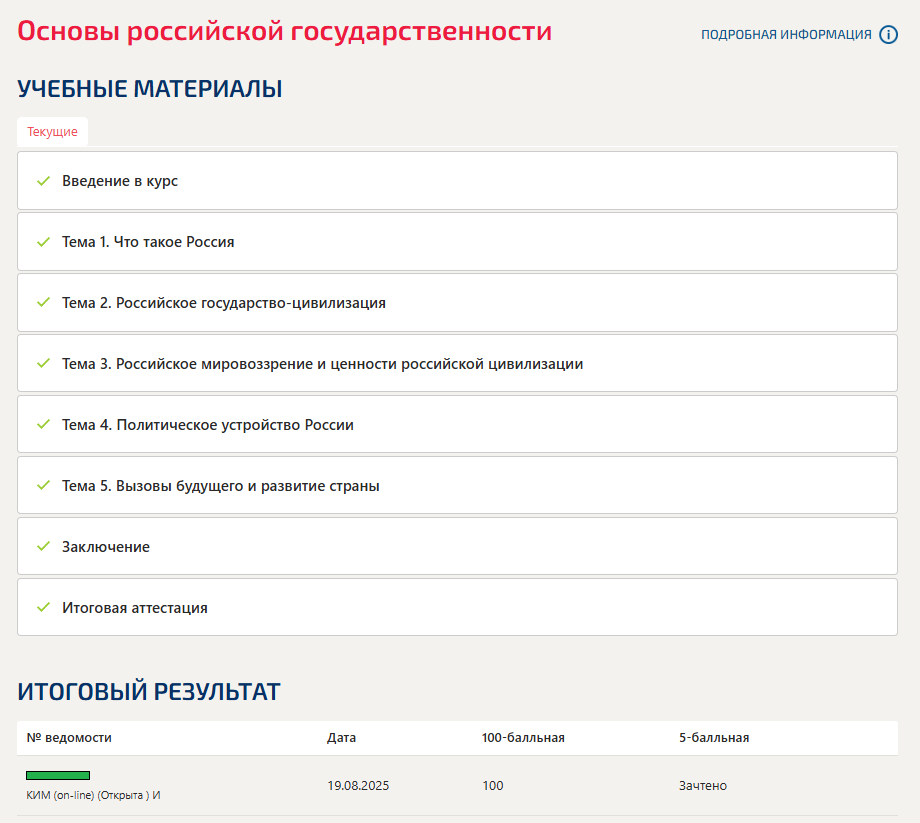Click the КИМ (on-line) (Открыта) И text
Screen dimensions: 920x823
(93, 795)
